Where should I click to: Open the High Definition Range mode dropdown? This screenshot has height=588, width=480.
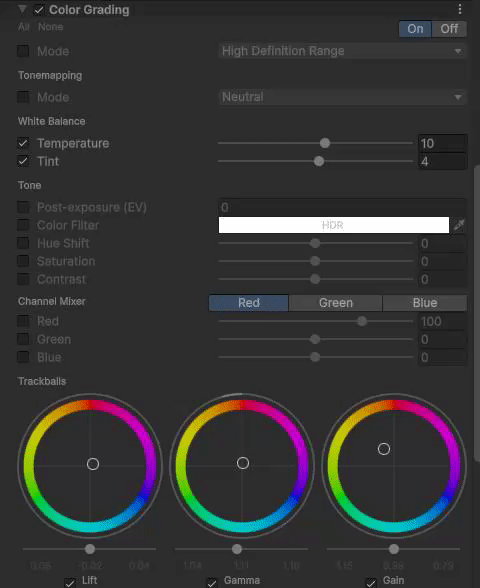point(342,51)
